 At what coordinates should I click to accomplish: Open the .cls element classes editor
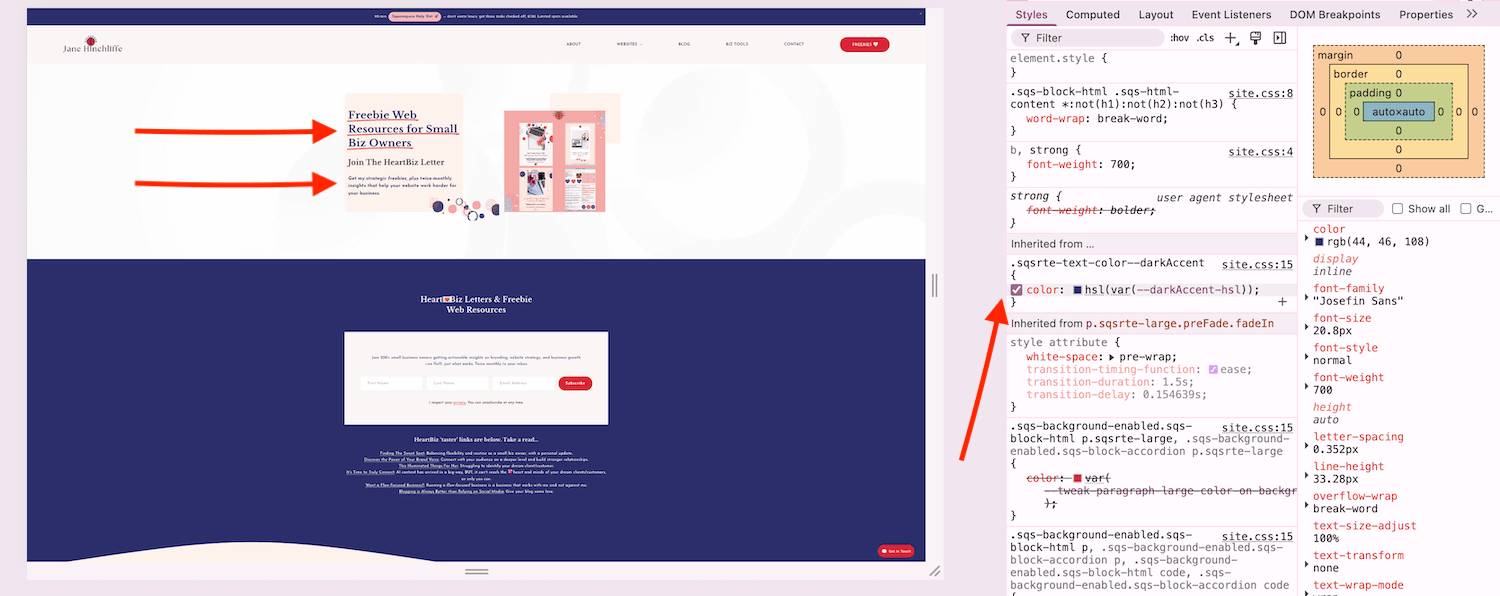pos(1206,37)
